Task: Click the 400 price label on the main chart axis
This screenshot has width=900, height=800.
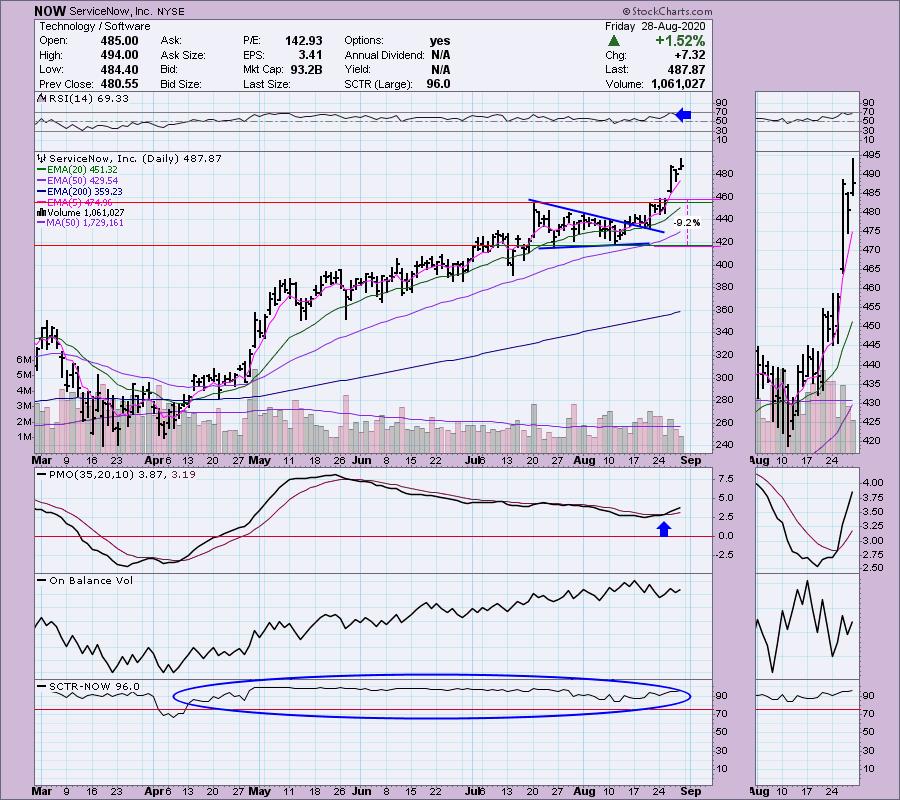Action: [x=724, y=265]
